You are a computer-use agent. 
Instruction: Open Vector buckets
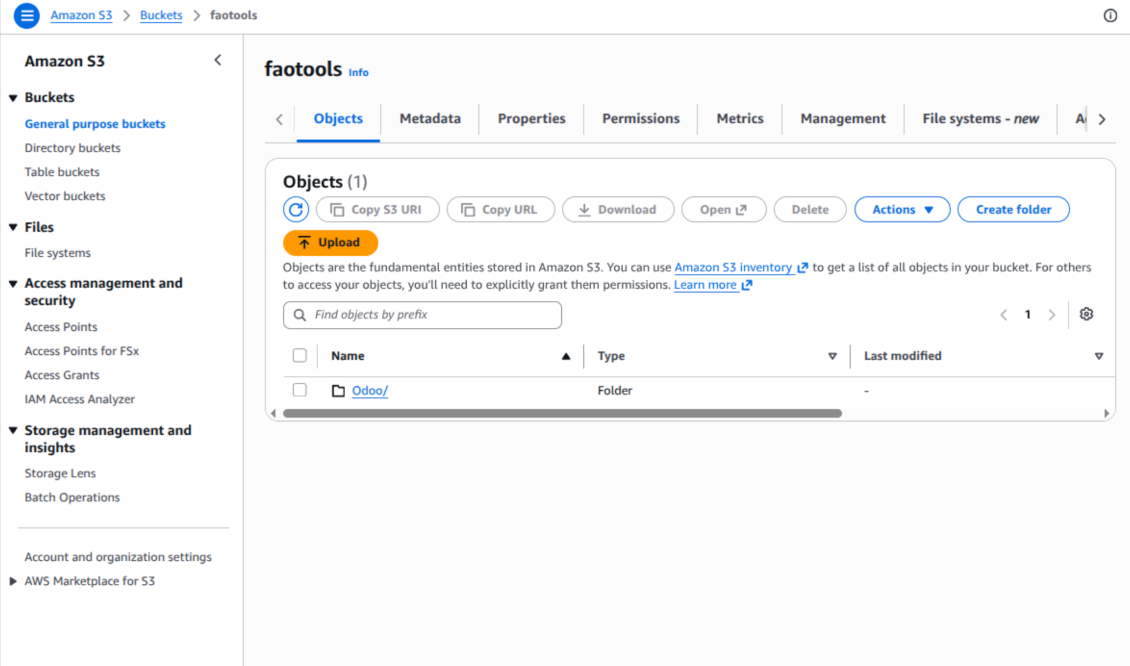(65, 196)
